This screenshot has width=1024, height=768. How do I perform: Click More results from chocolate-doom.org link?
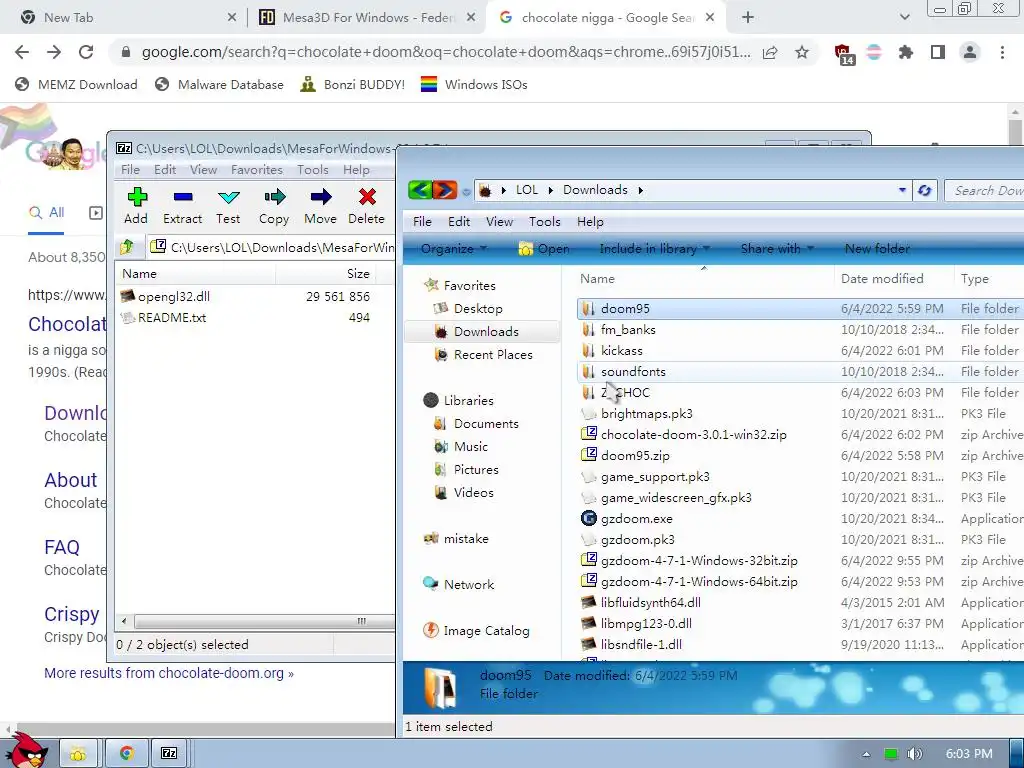coord(168,673)
